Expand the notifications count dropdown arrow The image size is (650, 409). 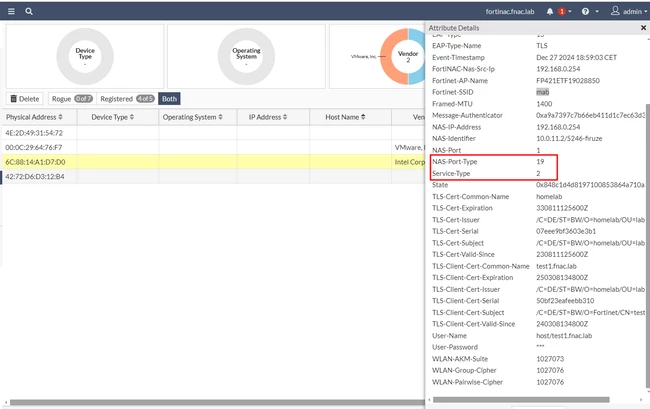tap(570, 11)
